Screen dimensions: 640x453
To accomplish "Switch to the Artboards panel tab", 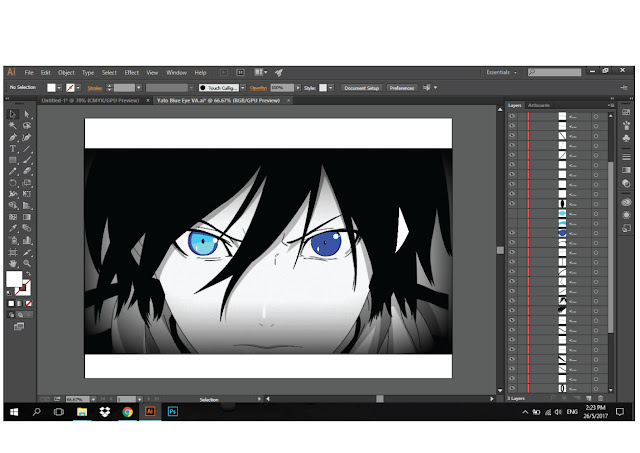I will [x=539, y=105].
